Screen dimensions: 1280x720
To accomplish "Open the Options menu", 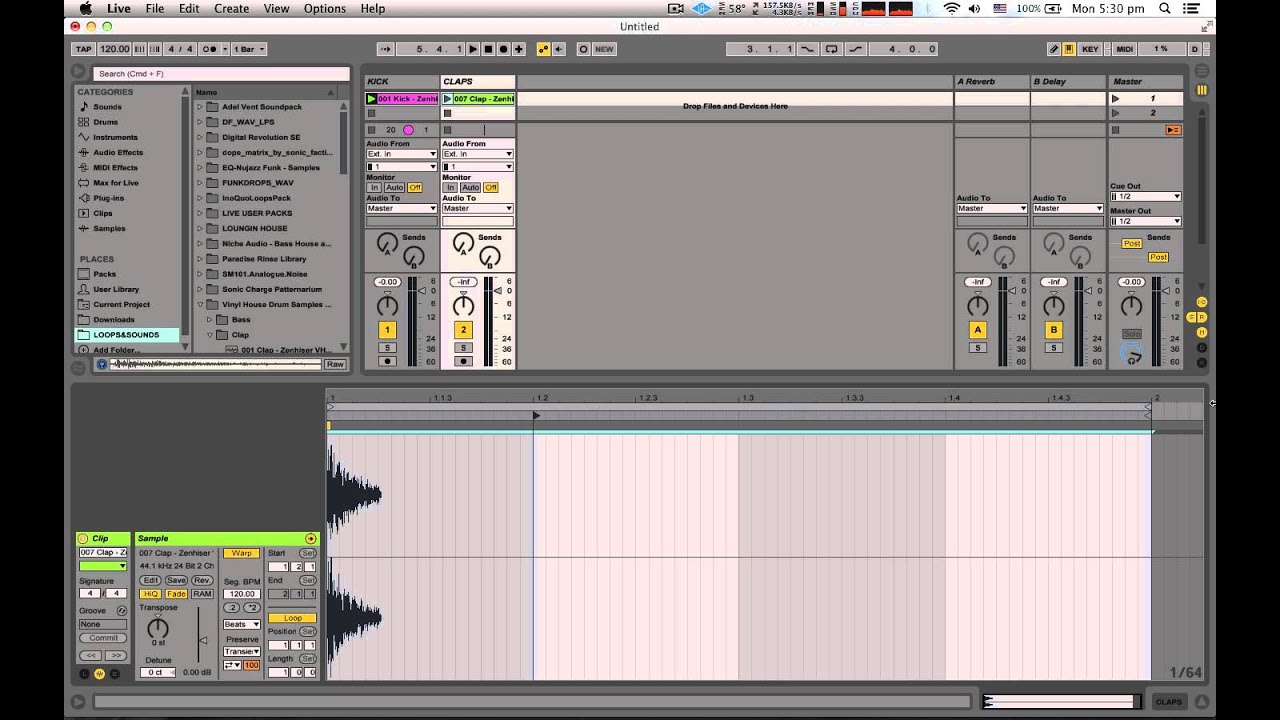I will pyautogui.click(x=324, y=9).
